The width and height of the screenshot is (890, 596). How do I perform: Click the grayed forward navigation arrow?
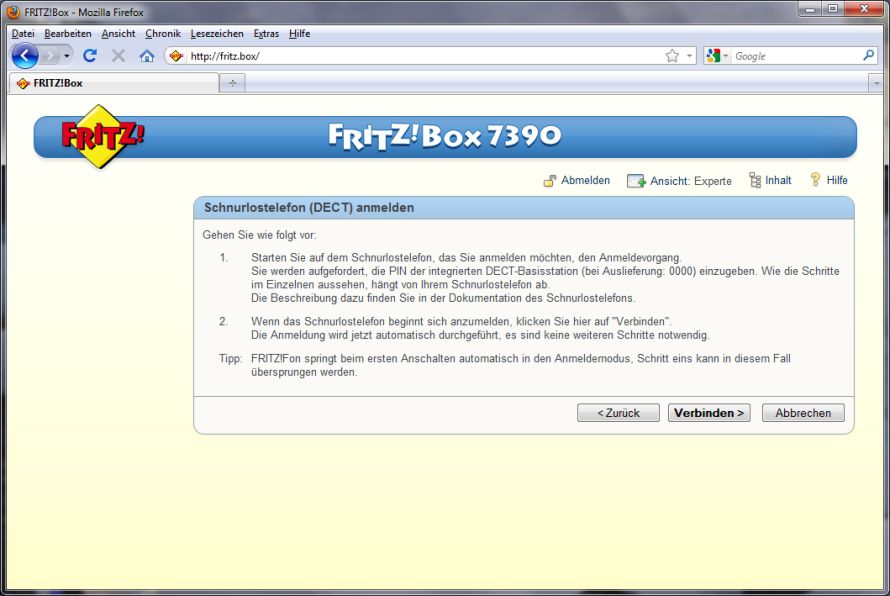click(x=51, y=56)
